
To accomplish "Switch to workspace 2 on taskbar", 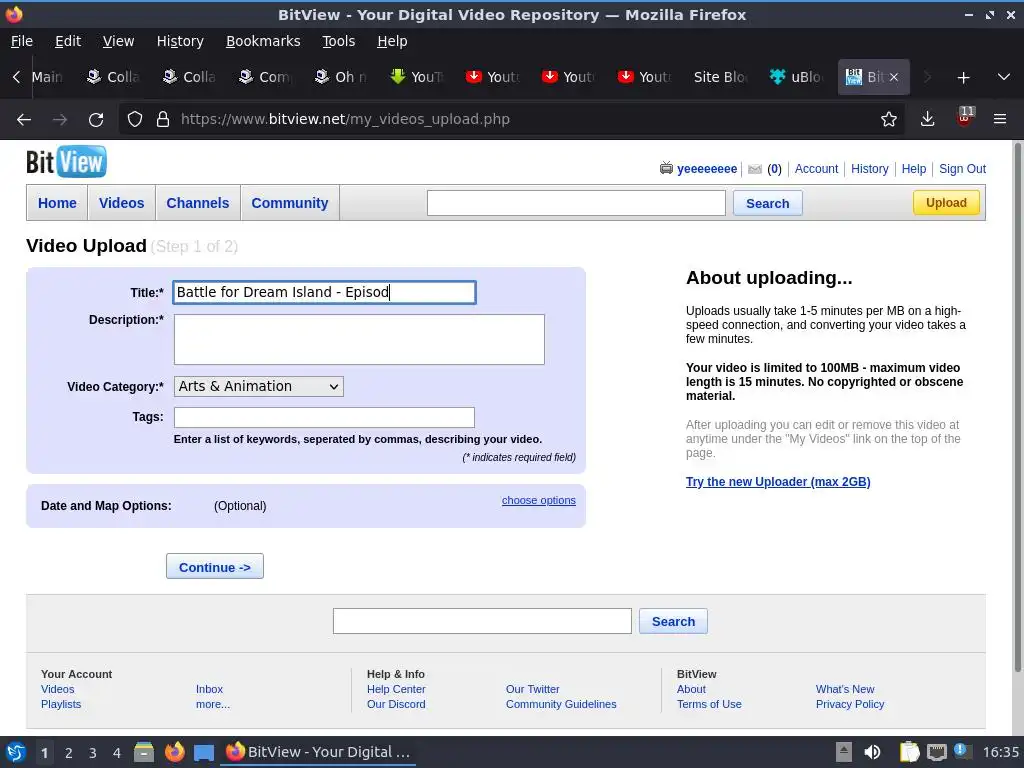I will [x=69, y=753].
